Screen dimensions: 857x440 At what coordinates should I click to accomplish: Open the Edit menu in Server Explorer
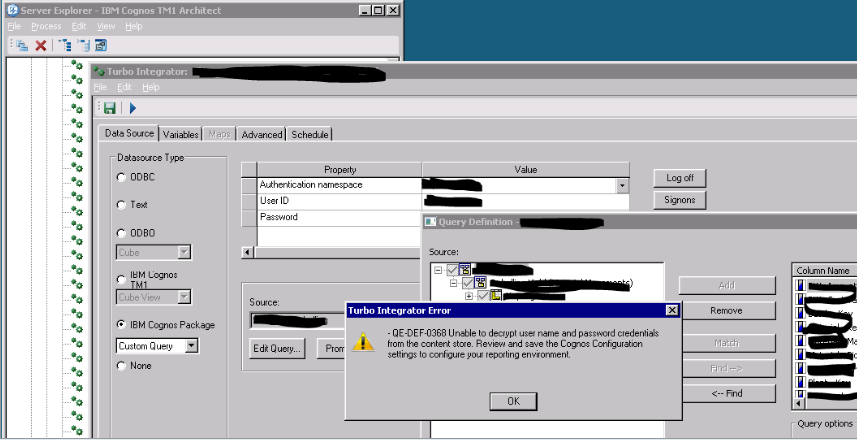pos(79,26)
